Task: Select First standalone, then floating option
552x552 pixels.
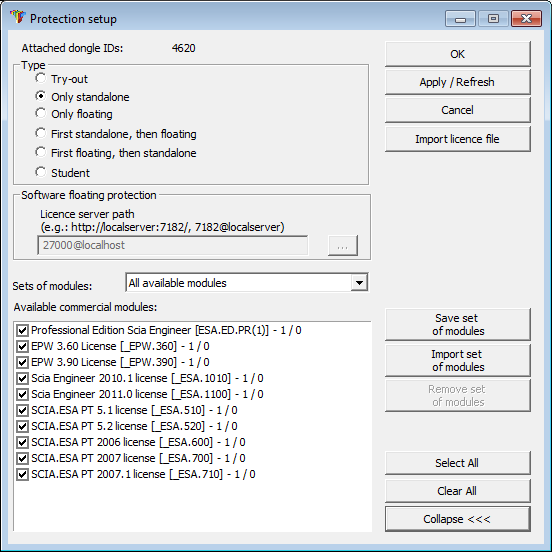Action: (x=40, y=133)
